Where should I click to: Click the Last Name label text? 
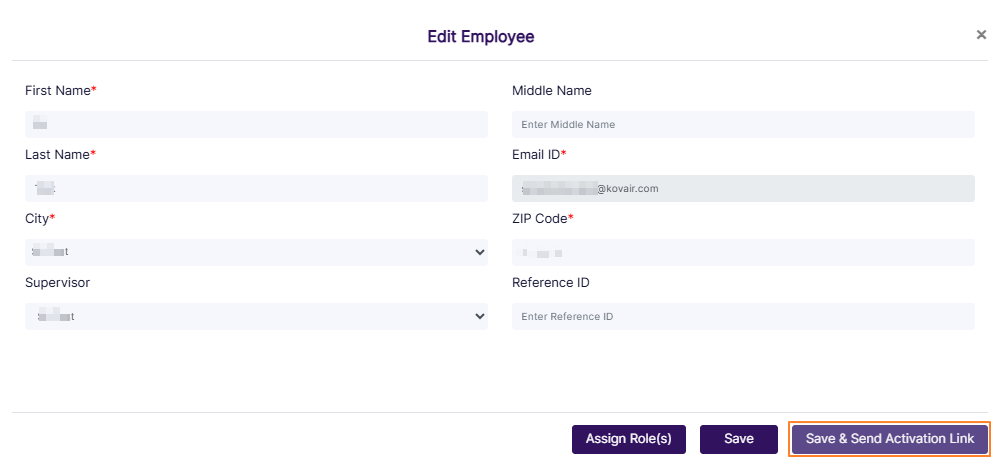[57, 155]
